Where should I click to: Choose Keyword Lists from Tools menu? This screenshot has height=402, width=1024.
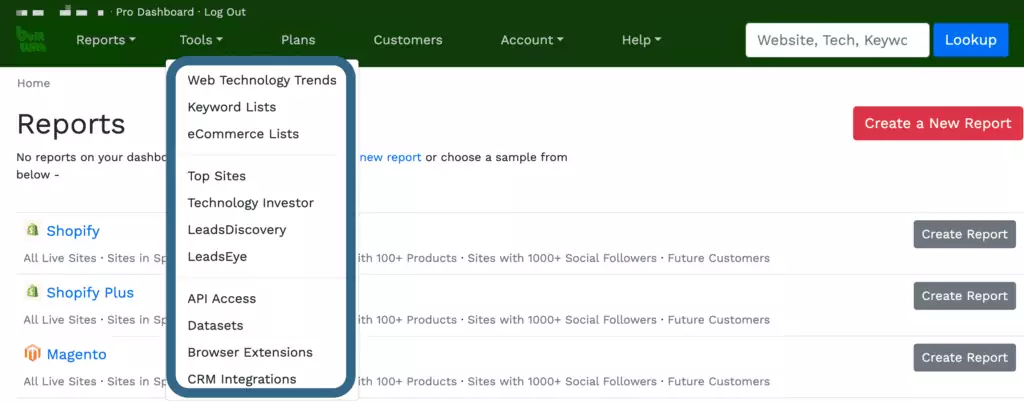[232, 107]
